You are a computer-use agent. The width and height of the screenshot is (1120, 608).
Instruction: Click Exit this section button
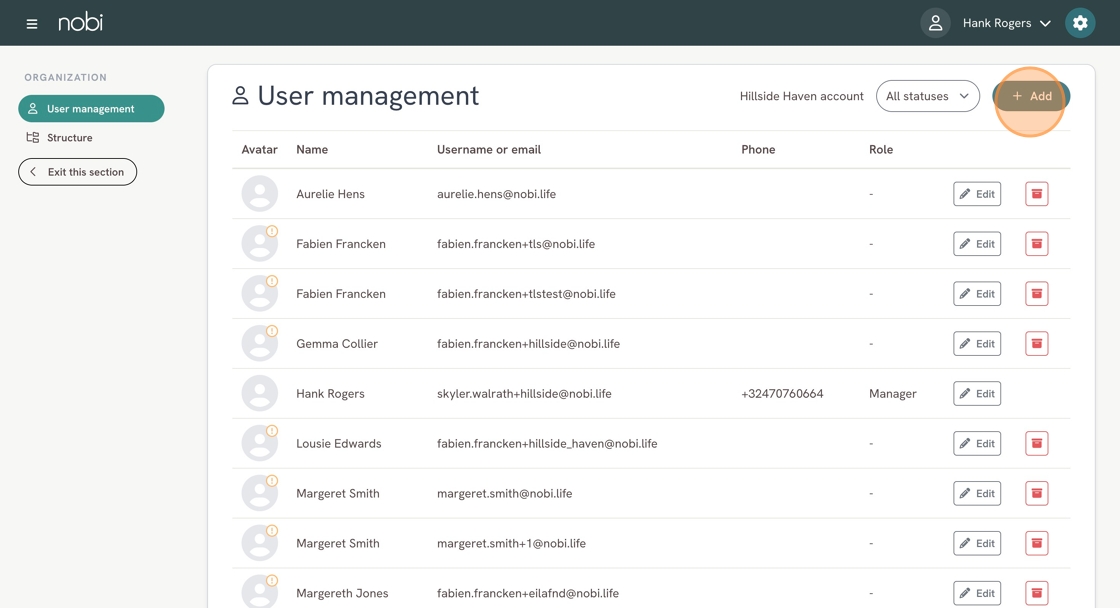click(x=77, y=172)
